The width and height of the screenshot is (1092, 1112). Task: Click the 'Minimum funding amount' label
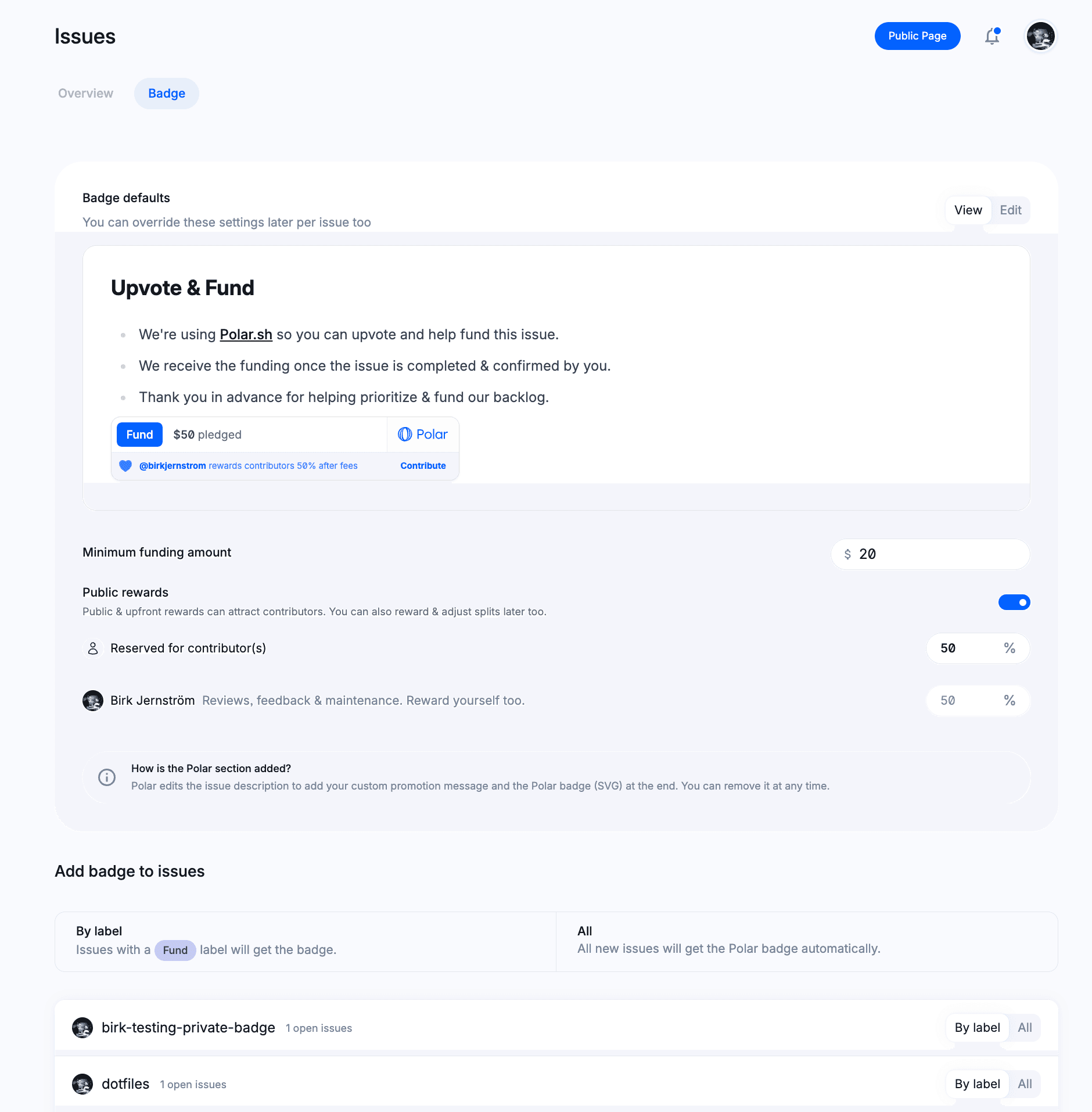(157, 553)
